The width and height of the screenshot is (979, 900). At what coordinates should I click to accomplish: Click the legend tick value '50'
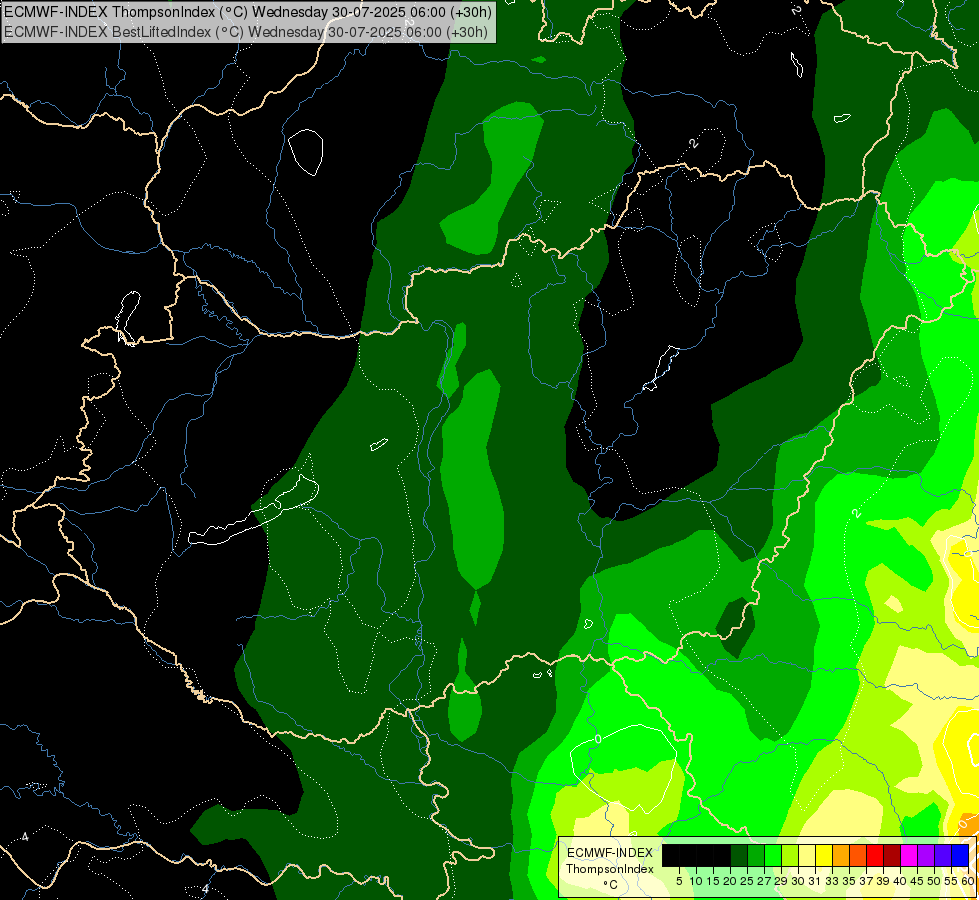tap(935, 881)
